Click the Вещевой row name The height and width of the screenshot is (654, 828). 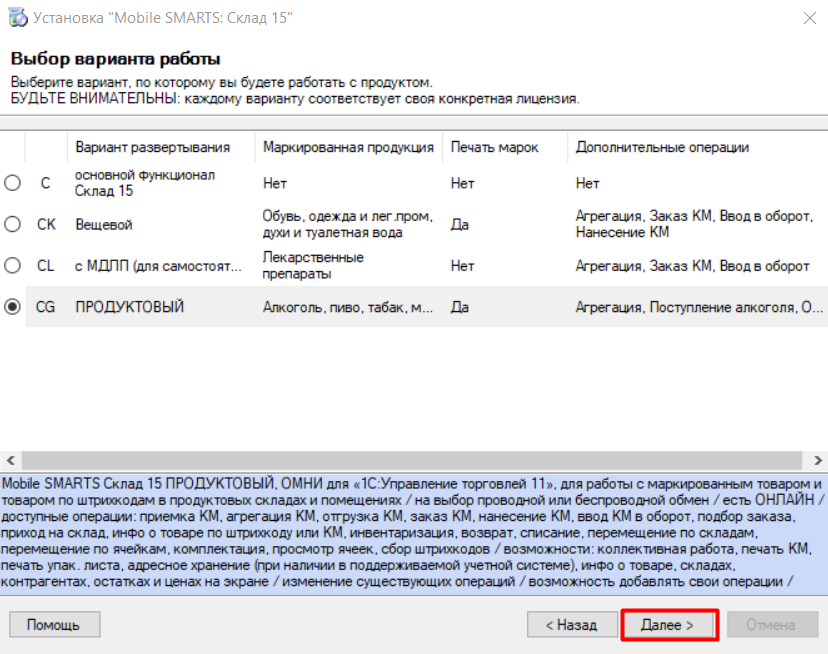pos(104,225)
